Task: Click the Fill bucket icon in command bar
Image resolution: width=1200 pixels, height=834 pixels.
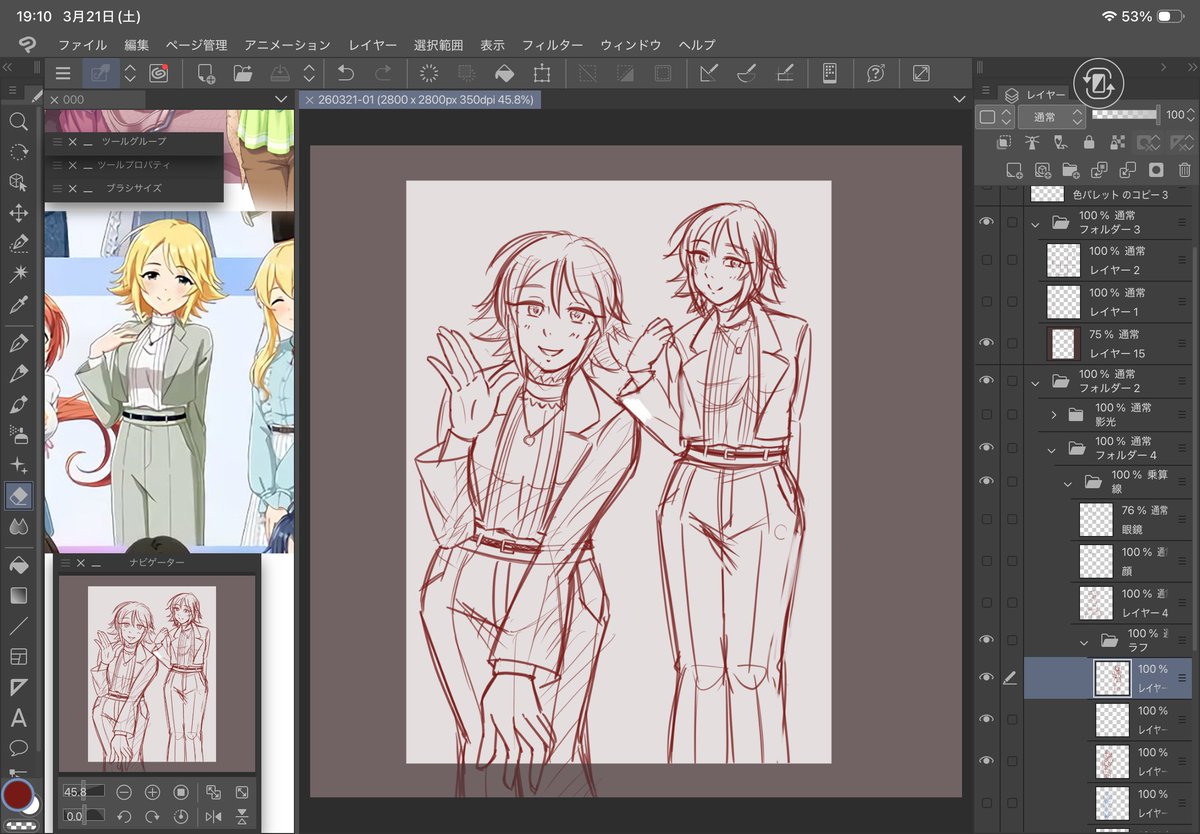Action: coord(505,73)
